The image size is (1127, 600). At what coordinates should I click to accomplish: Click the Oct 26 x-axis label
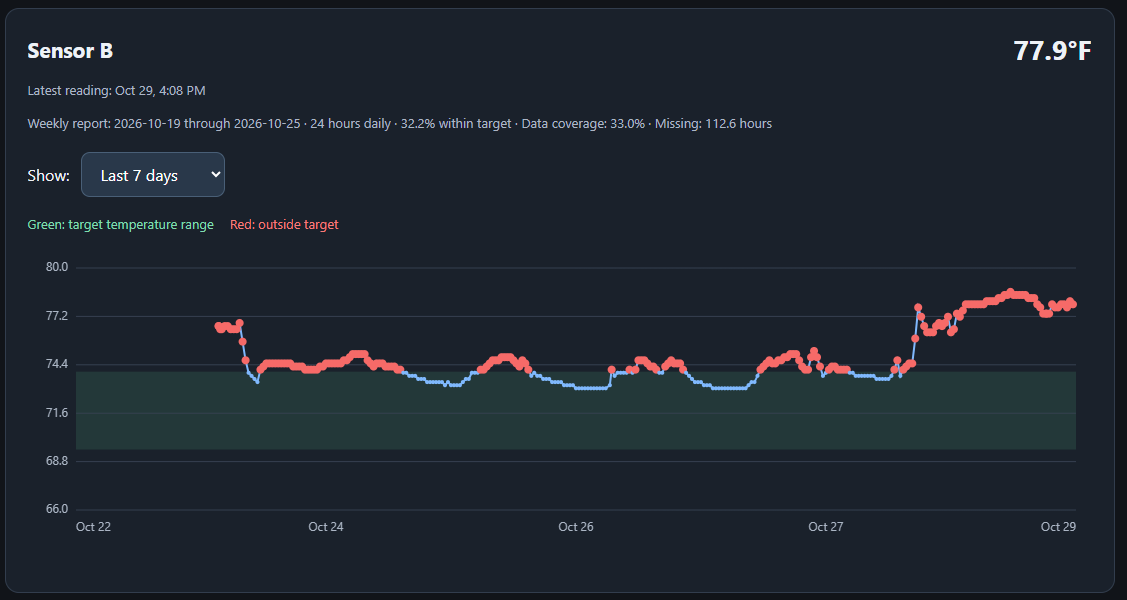(x=576, y=527)
